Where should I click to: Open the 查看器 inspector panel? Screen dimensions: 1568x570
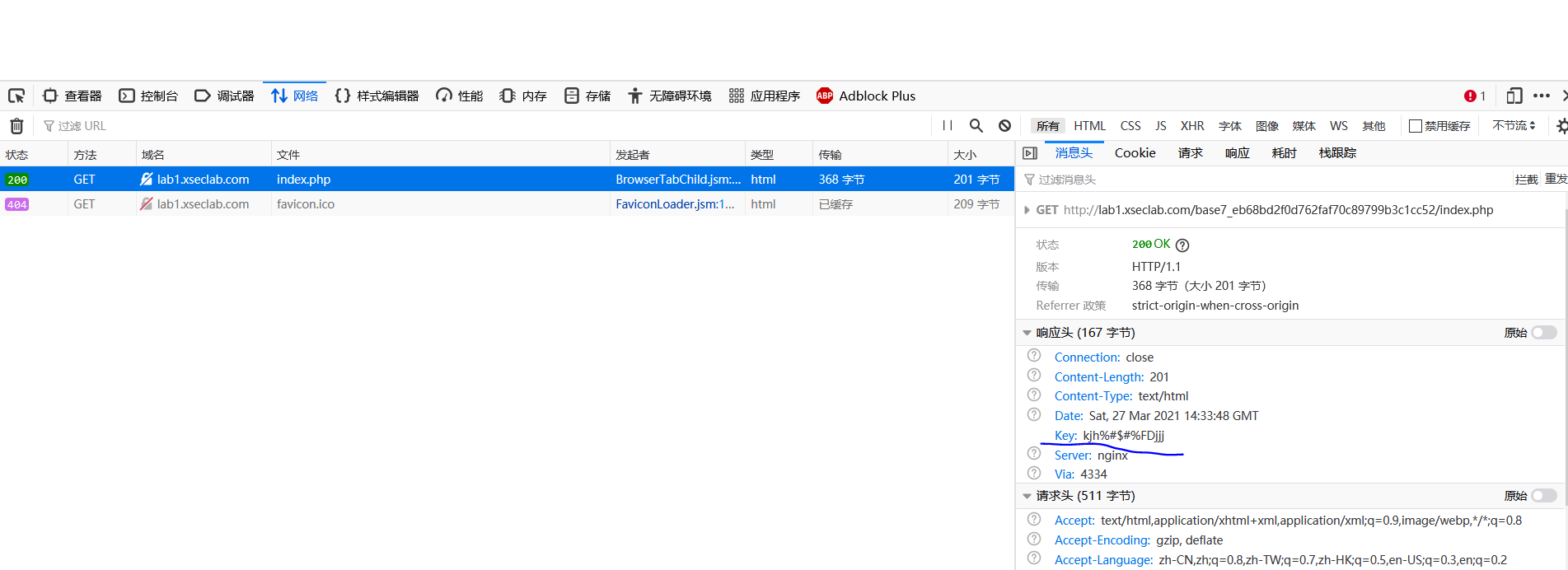point(73,96)
